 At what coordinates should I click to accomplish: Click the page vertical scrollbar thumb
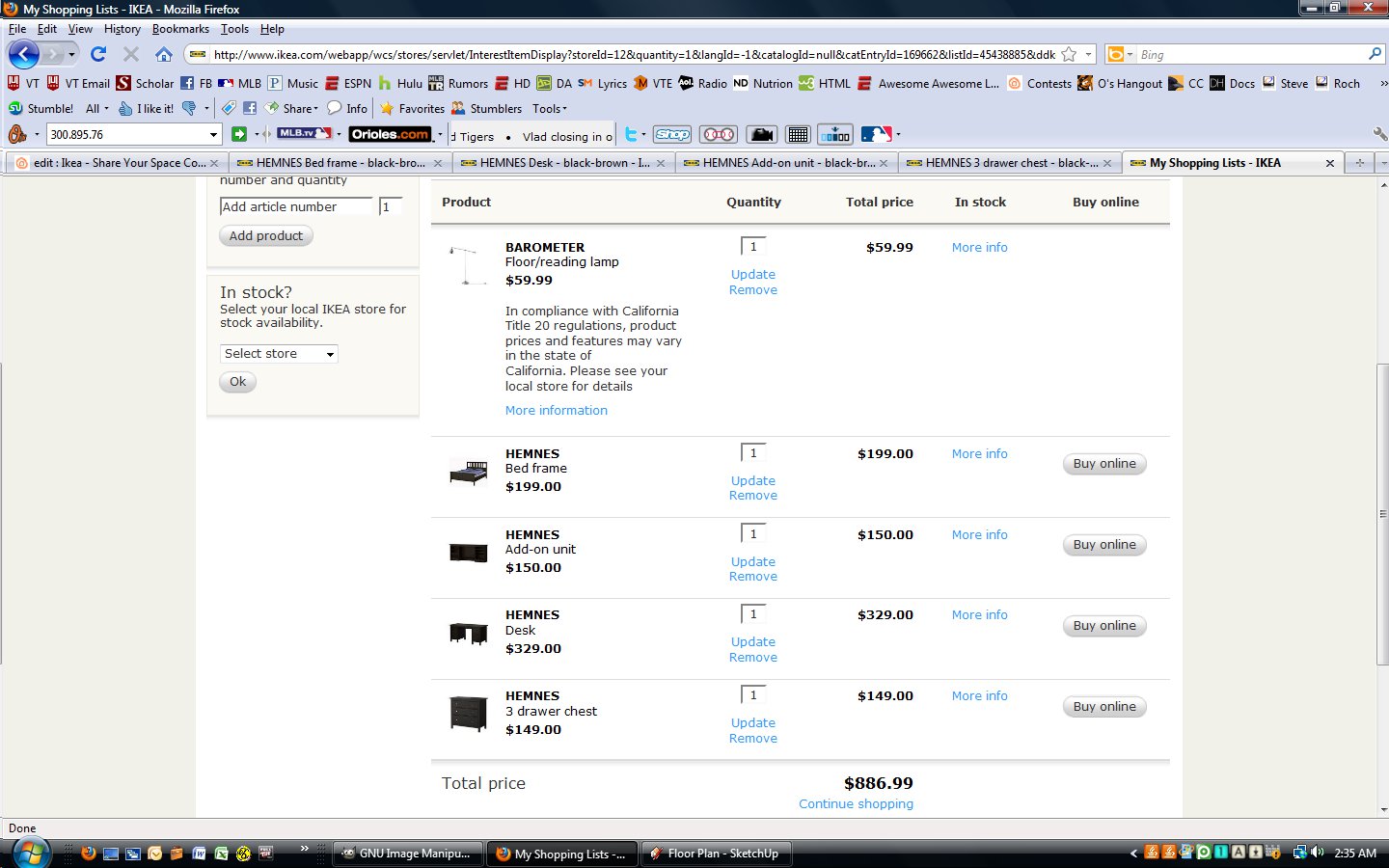point(1382,514)
